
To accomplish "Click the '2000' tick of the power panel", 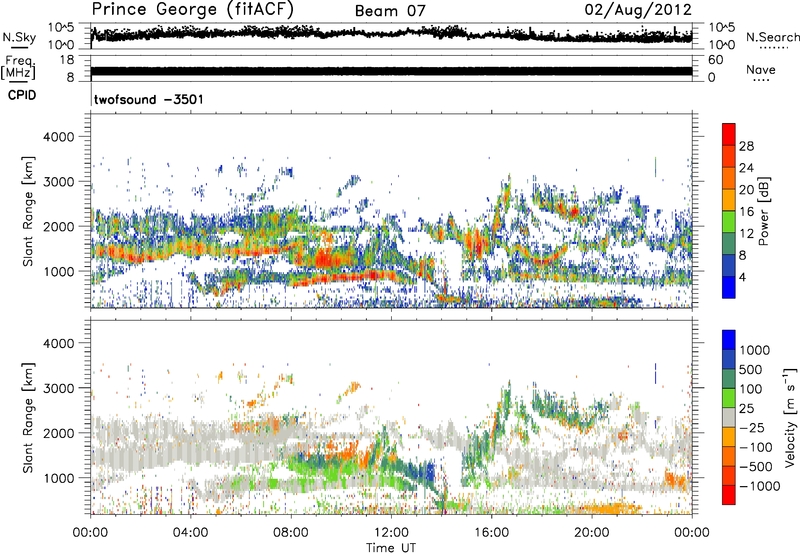I will coord(59,226).
